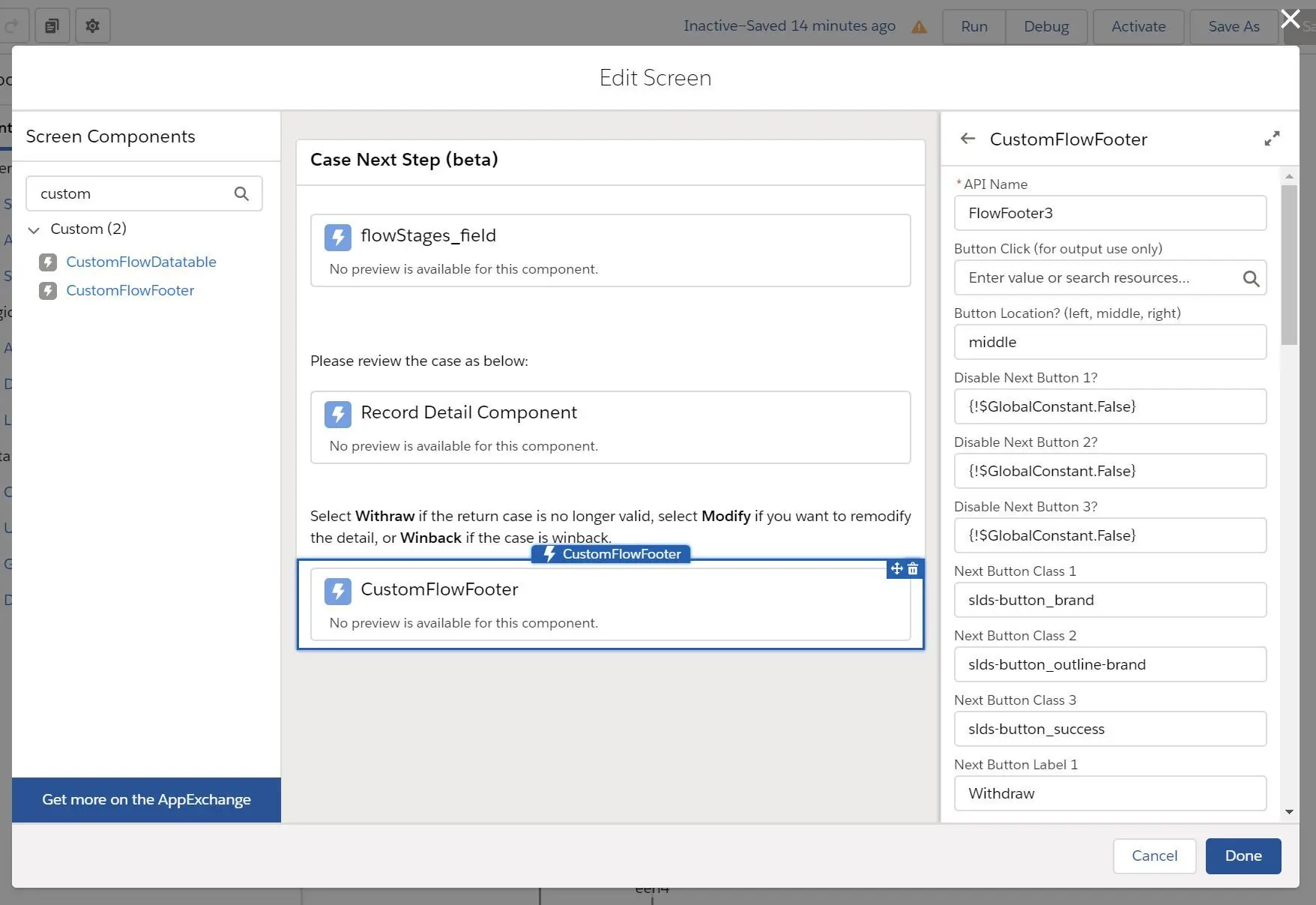
Task: Click the Cancel button
Action: (x=1154, y=856)
